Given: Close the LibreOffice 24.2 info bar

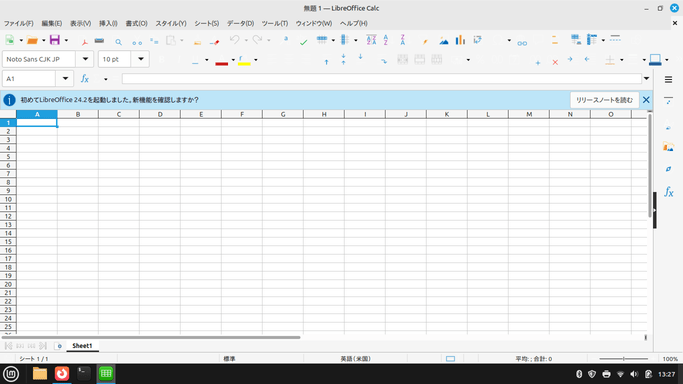Looking at the screenshot, I should tap(646, 100).
